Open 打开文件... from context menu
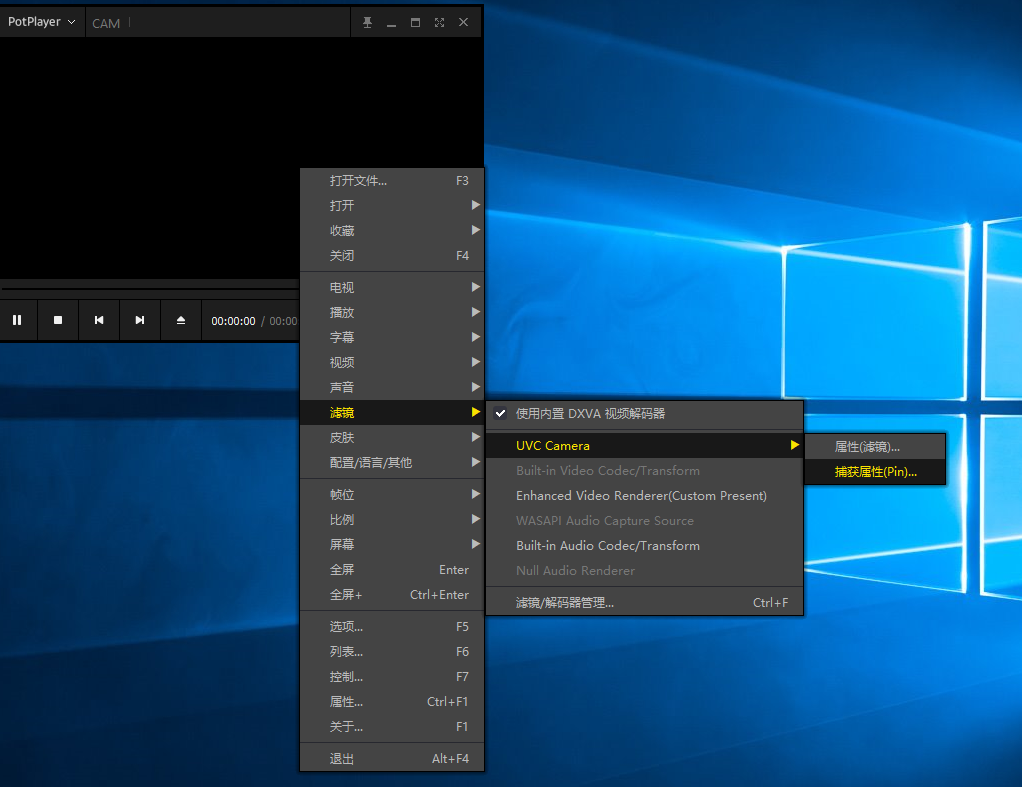This screenshot has width=1022, height=787. 358,181
